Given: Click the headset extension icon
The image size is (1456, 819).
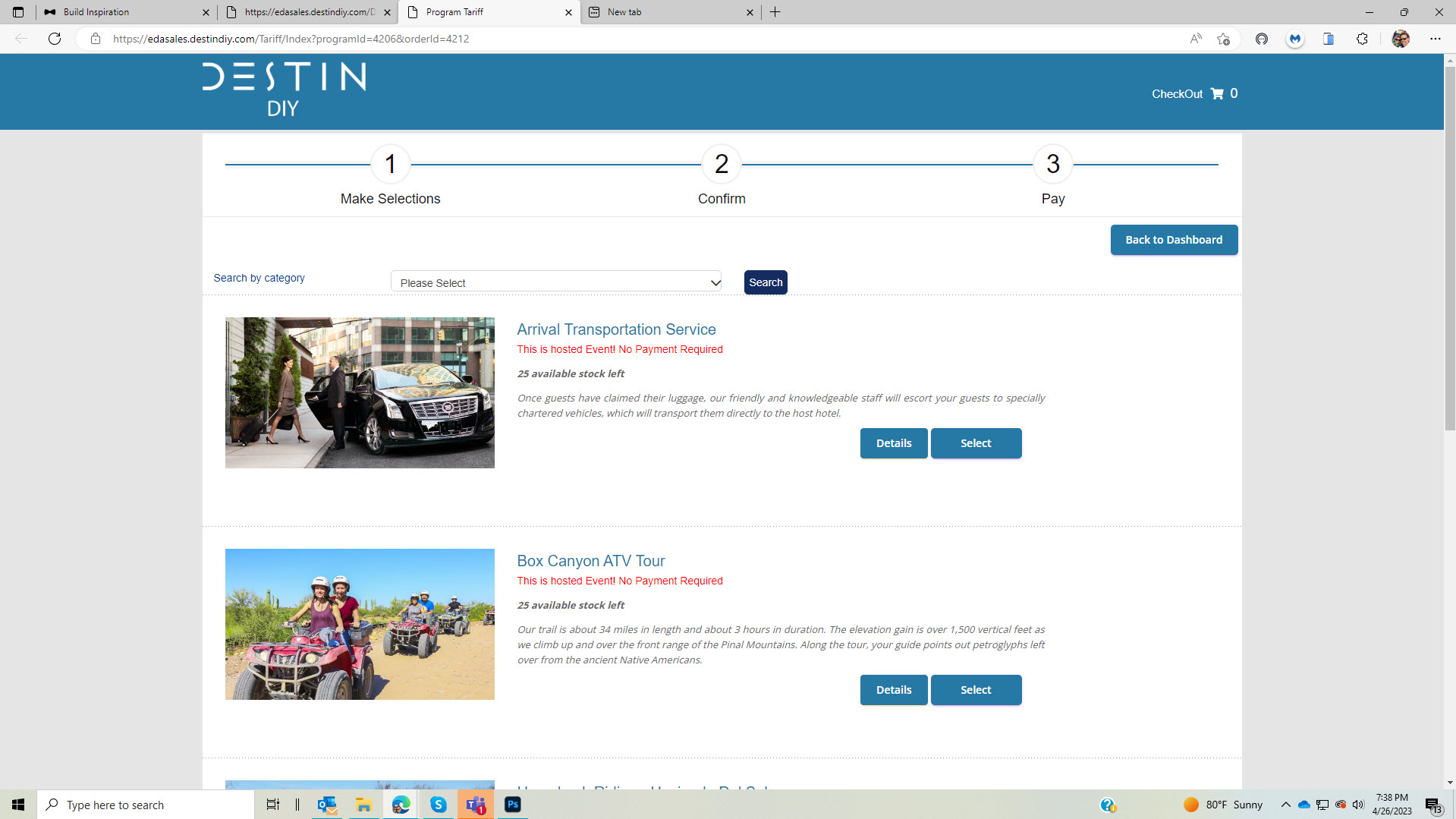Looking at the screenshot, I should [1262, 39].
